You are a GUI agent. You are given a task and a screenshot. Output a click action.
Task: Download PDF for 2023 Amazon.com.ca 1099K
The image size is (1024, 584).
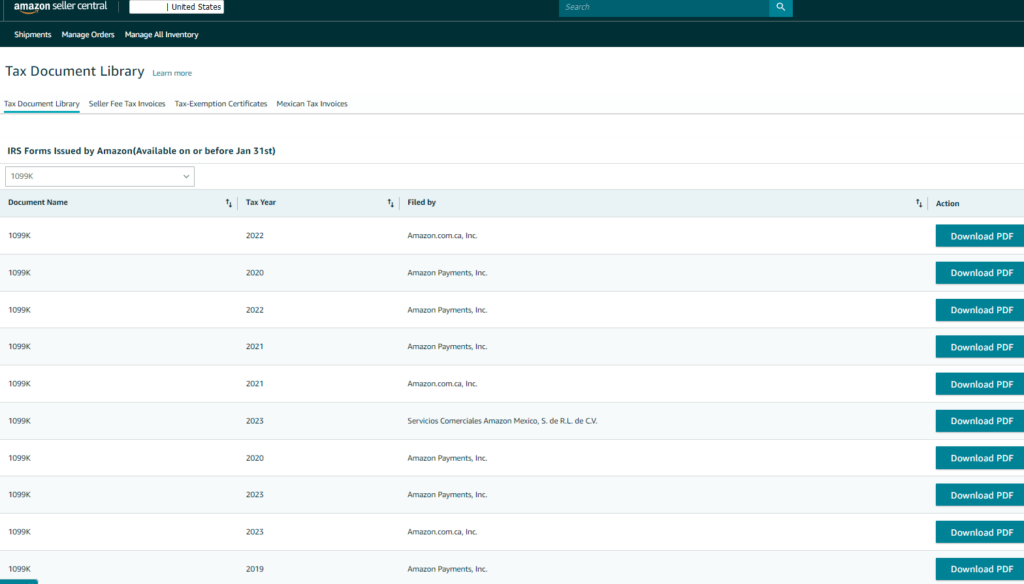[980, 532]
